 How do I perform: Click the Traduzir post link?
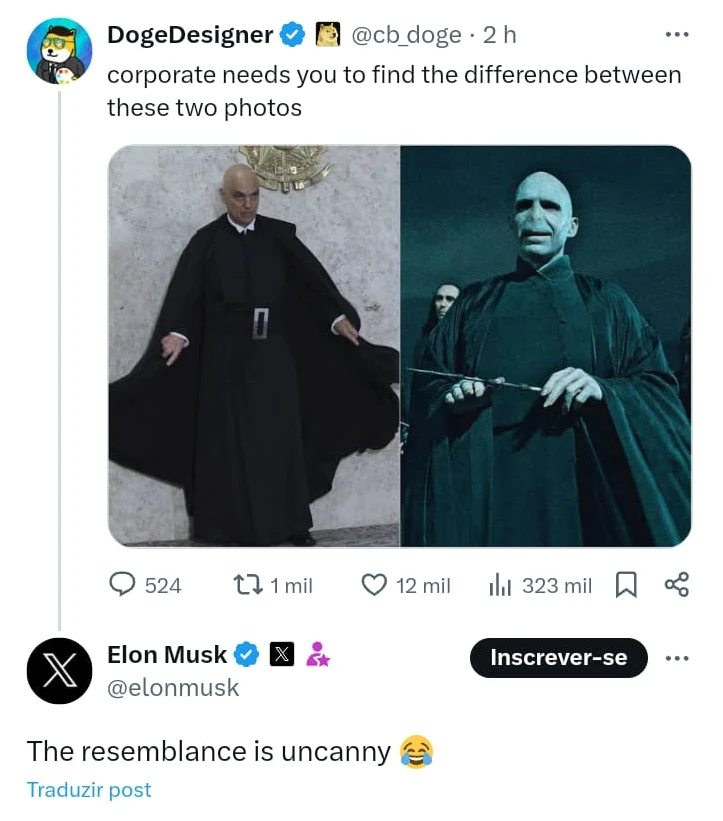[89, 790]
